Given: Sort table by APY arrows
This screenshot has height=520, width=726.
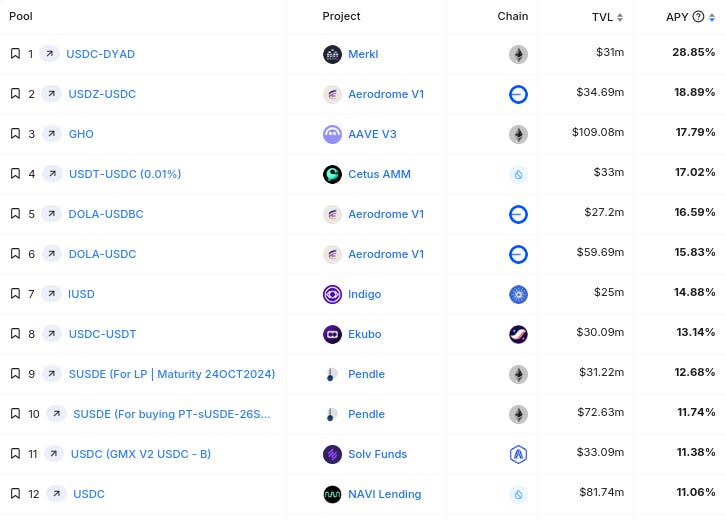Looking at the screenshot, I should coord(712,17).
